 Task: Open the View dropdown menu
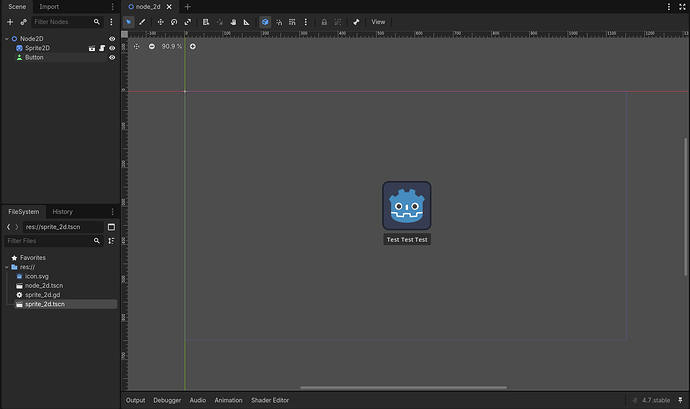(x=378, y=22)
